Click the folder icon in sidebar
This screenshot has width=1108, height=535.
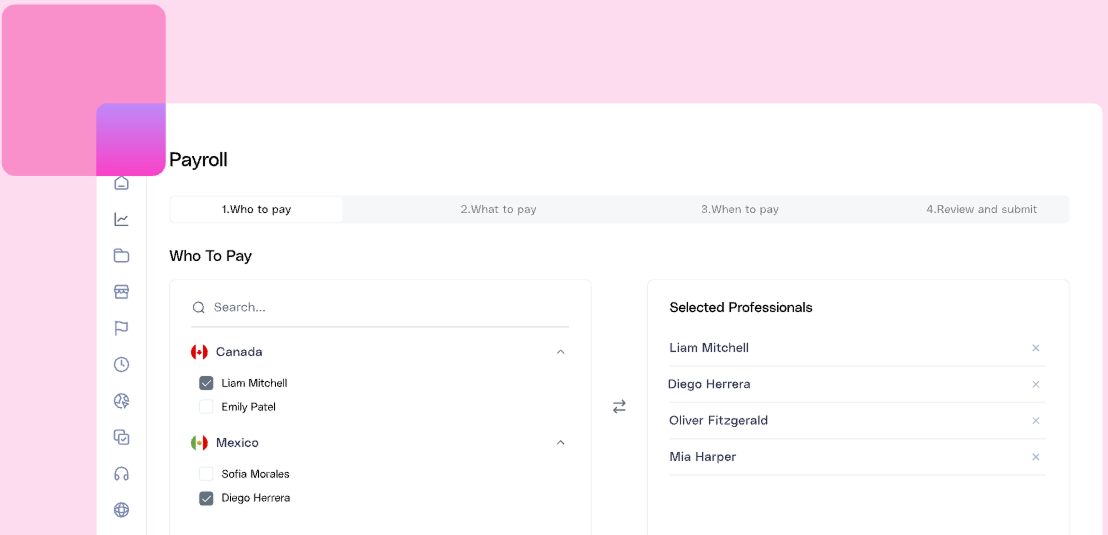(x=121, y=255)
